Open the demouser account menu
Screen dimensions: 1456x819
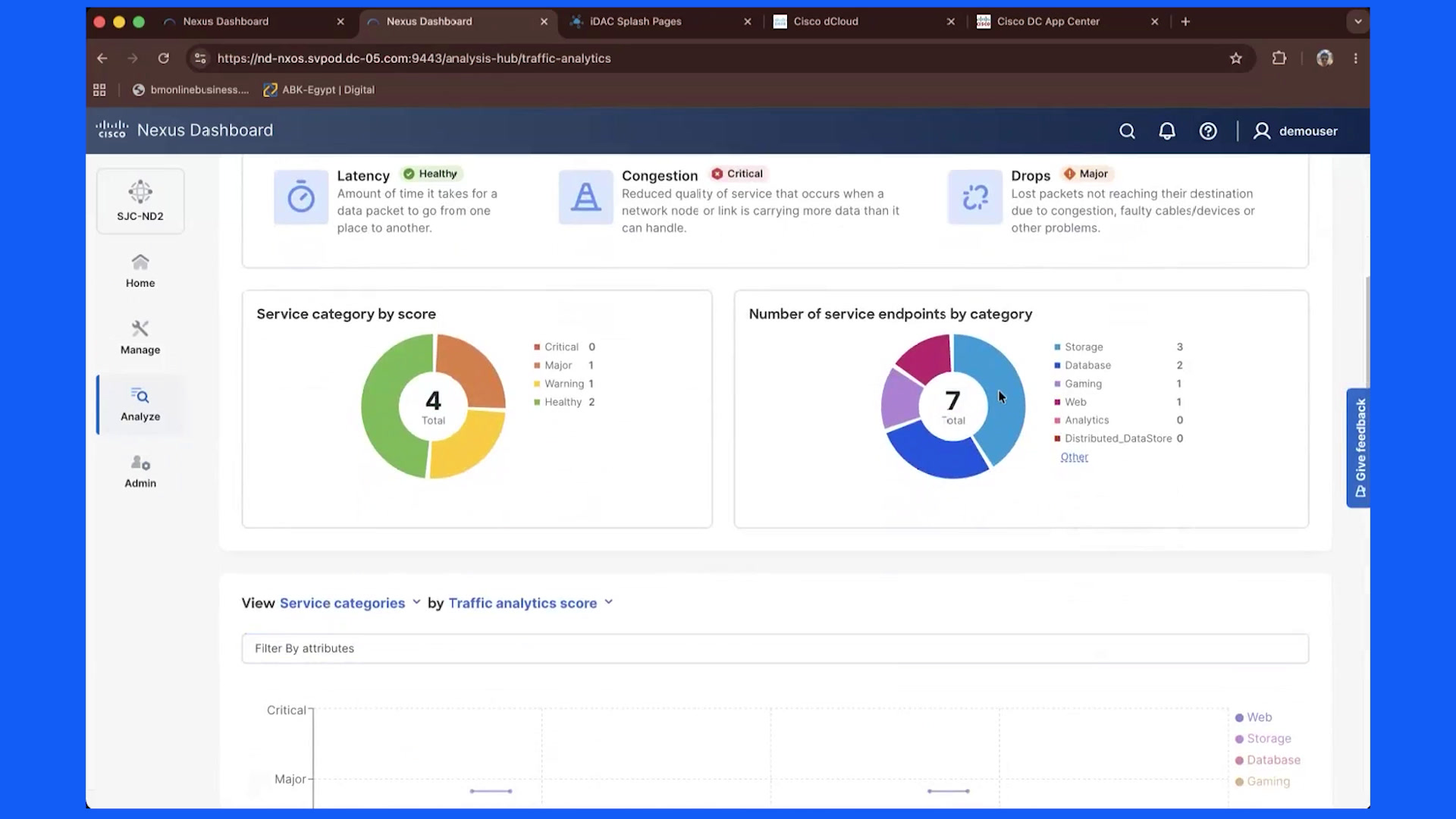[x=1295, y=131]
